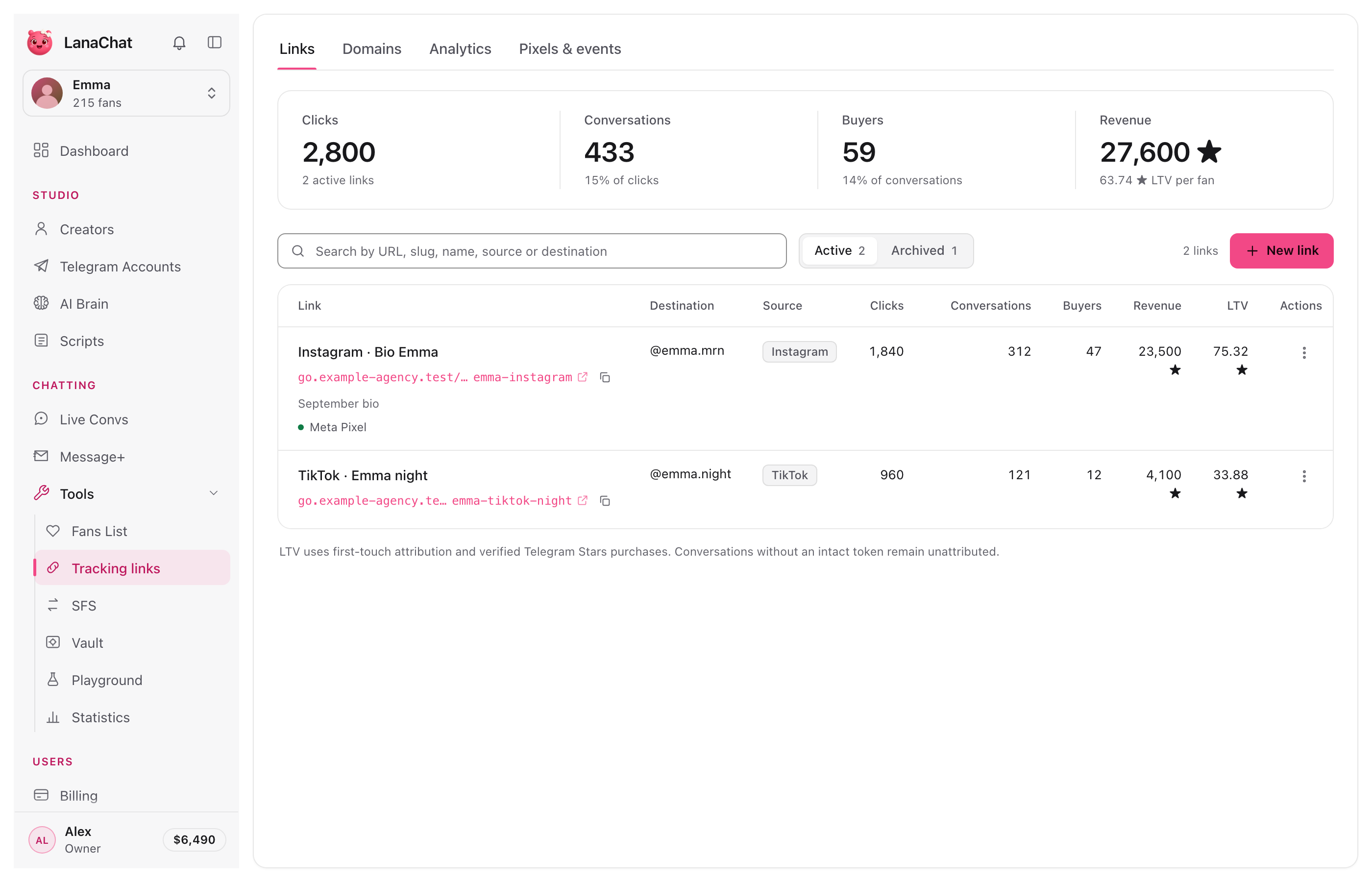Show Archived links filter
The width and height of the screenshot is (1372, 882).
pyautogui.click(x=924, y=251)
